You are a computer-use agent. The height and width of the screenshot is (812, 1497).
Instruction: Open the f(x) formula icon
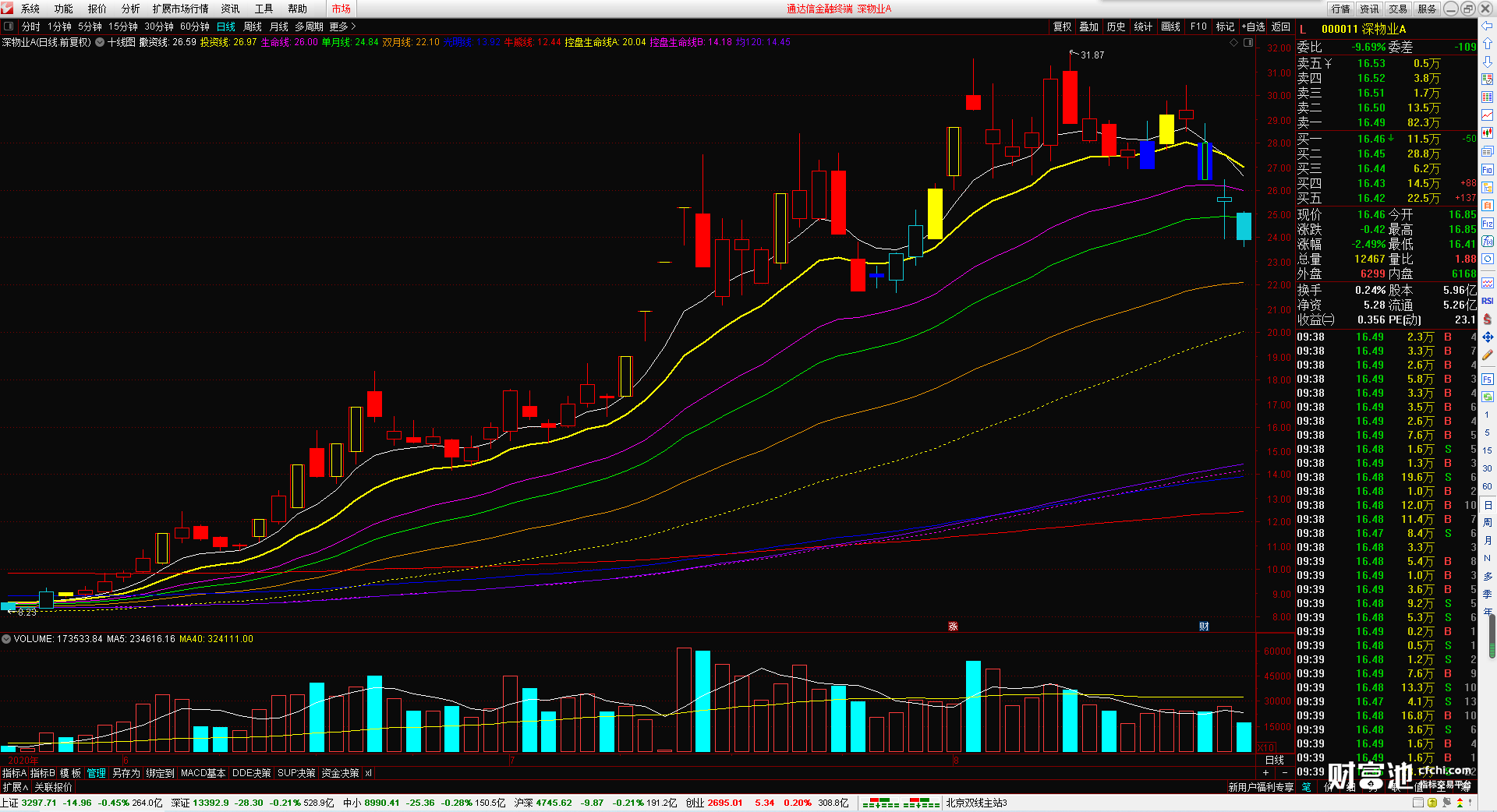[1487, 241]
